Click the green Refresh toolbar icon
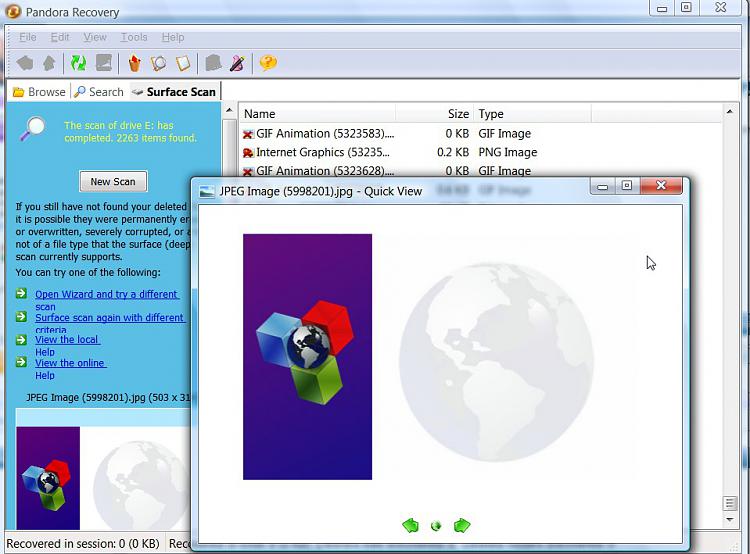Image resolution: width=750 pixels, height=554 pixels. [x=78, y=63]
